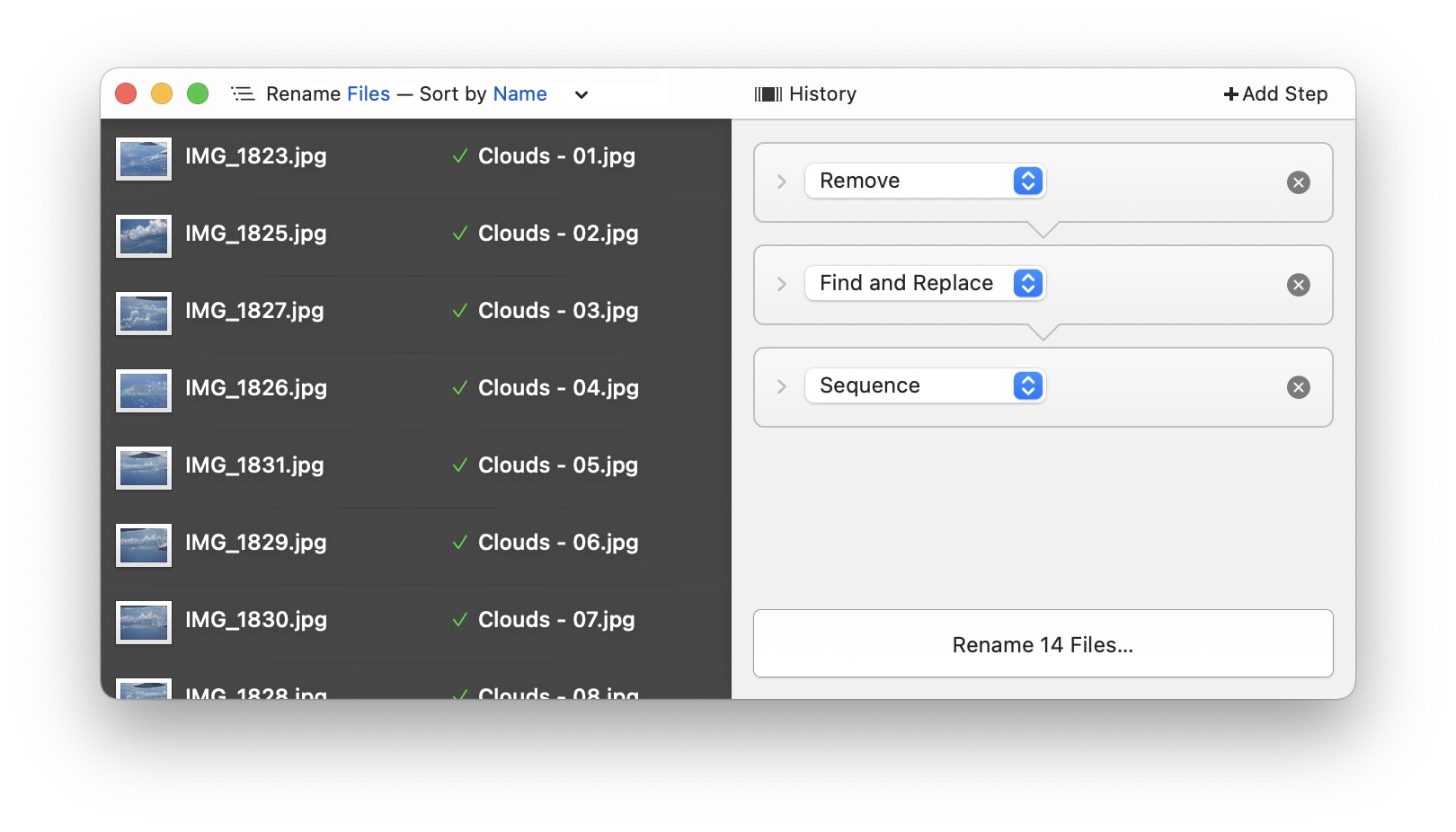Click the IMG_1823.jpg file name
This screenshot has height=832, width=1456.
point(255,156)
